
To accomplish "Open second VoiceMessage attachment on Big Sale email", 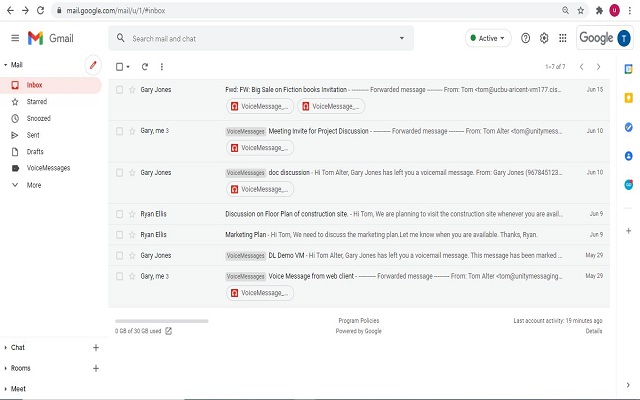I will 331,106.
